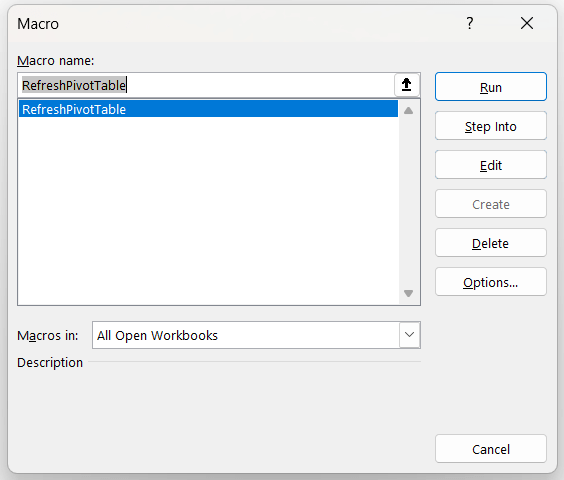Click the macro list scrollbar track

pyautogui.click(x=408, y=201)
